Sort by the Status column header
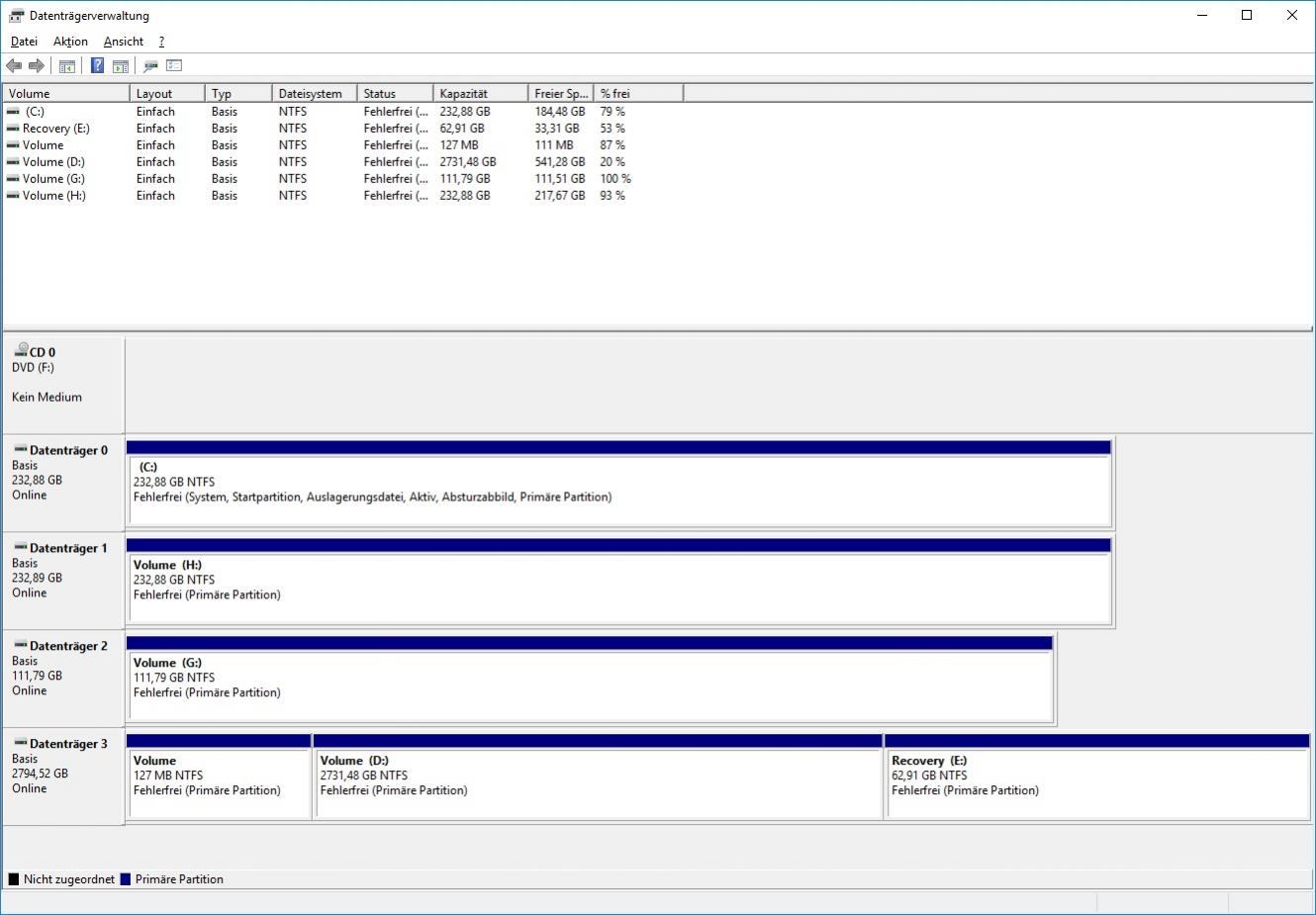1316x915 pixels. (395, 93)
